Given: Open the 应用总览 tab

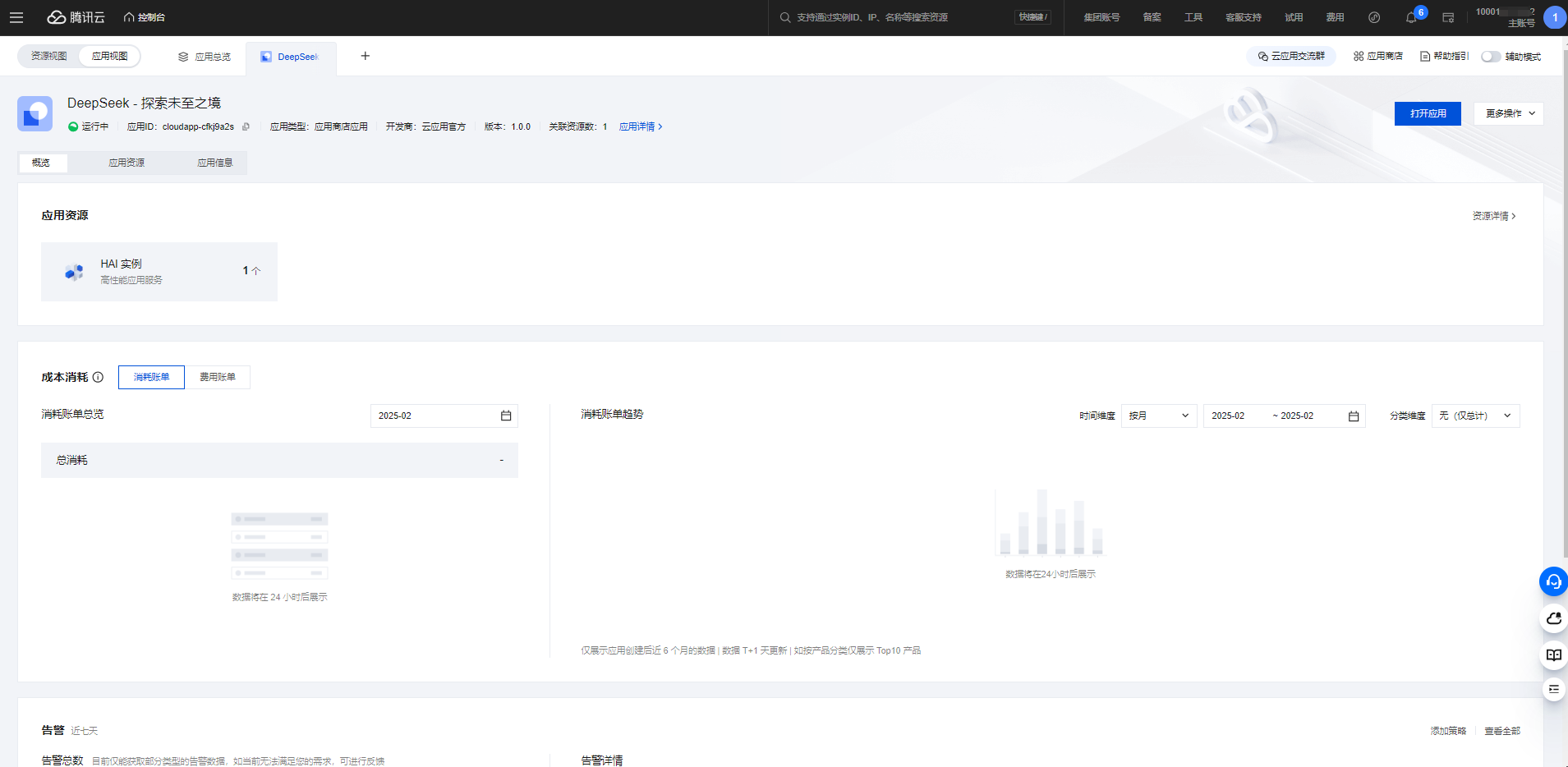Looking at the screenshot, I should 205,57.
